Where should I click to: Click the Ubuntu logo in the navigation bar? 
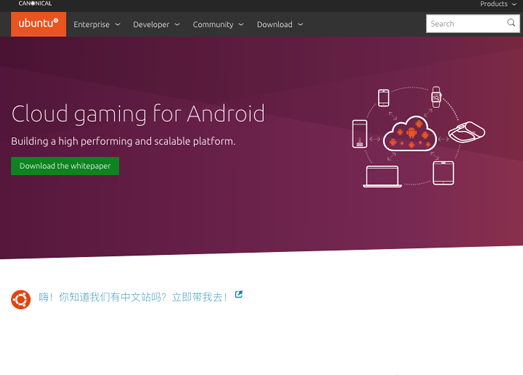pos(38,24)
